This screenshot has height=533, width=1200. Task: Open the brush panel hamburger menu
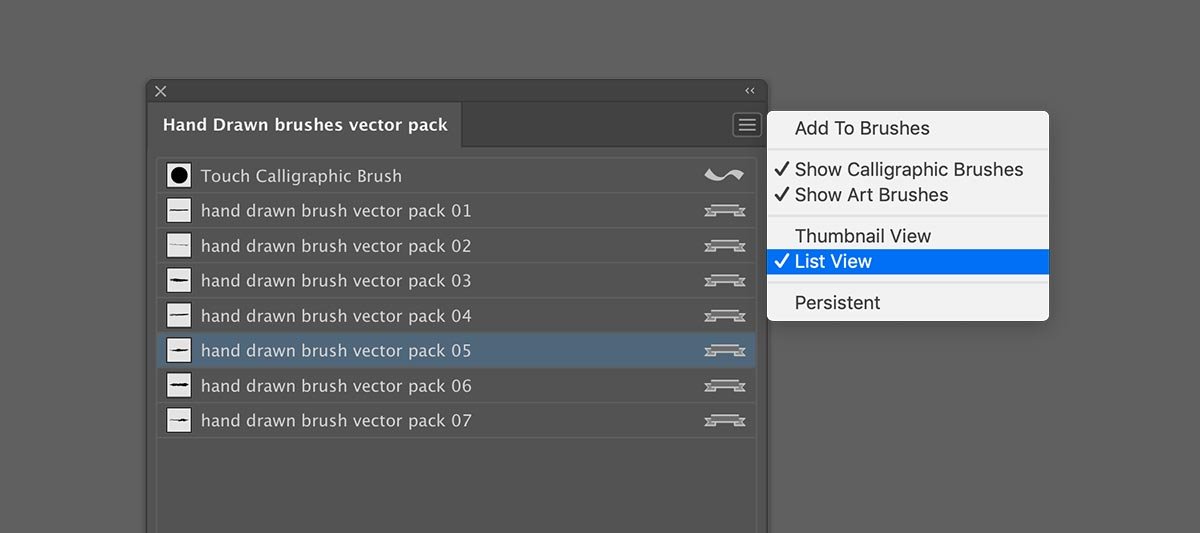click(747, 125)
